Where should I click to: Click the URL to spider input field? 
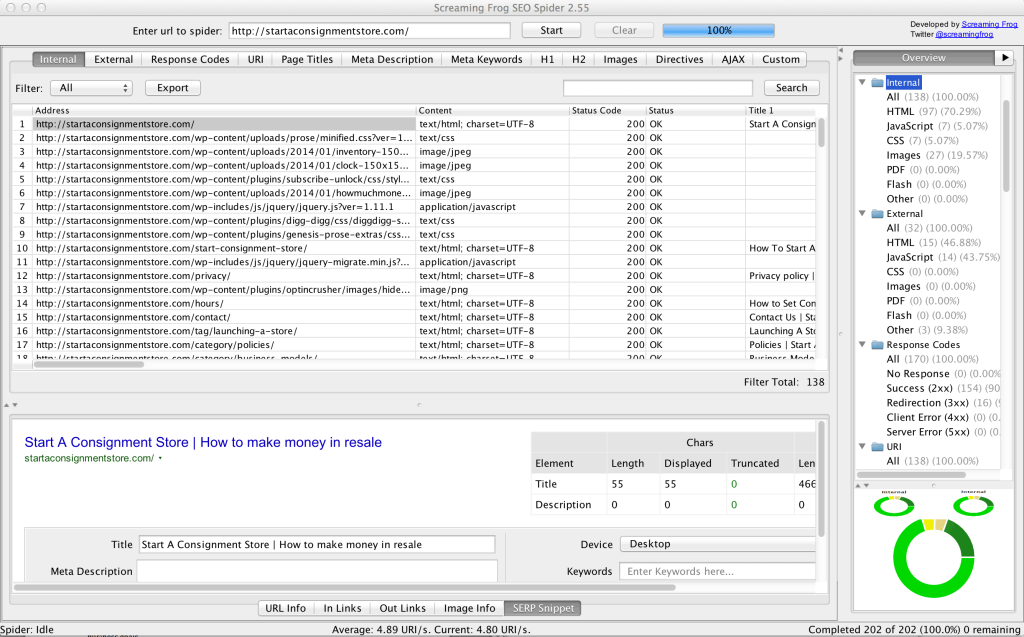pyautogui.click(x=370, y=31)
